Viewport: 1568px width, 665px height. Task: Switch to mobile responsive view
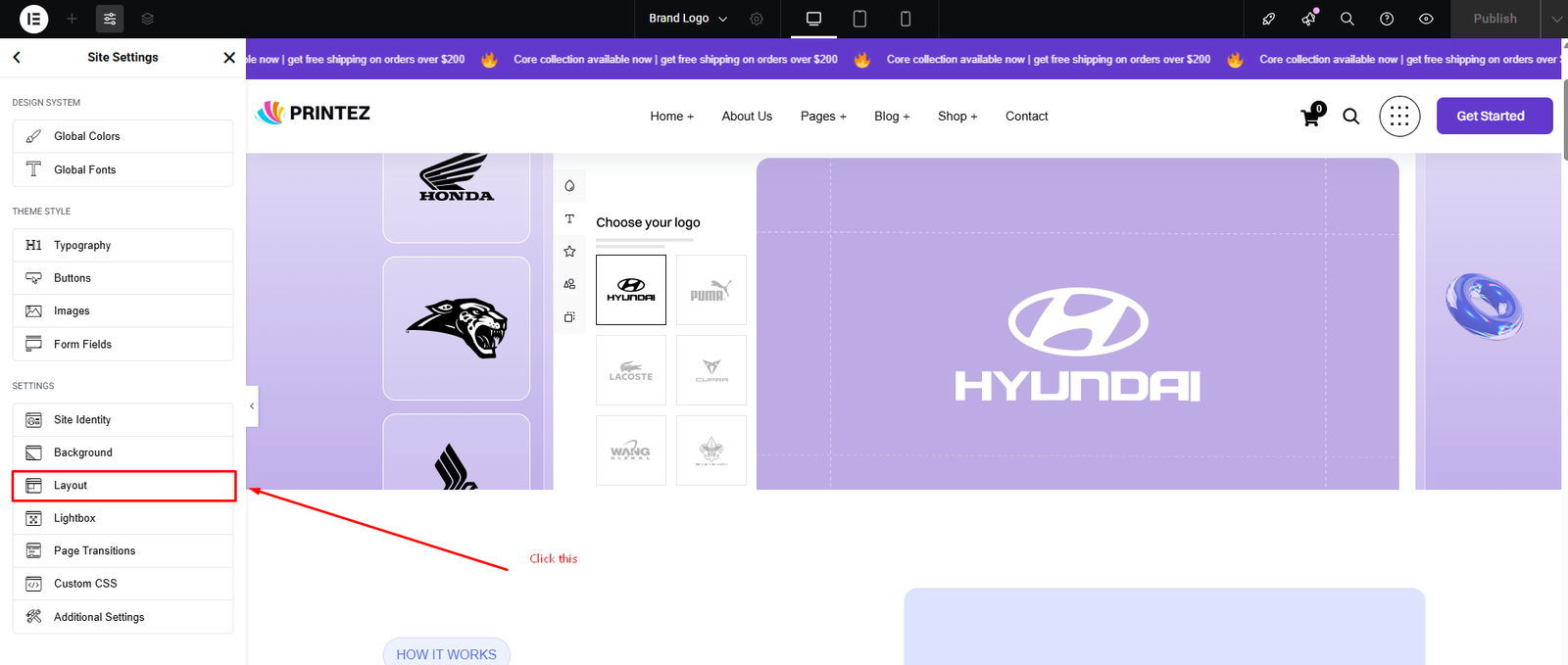(906, 19)
